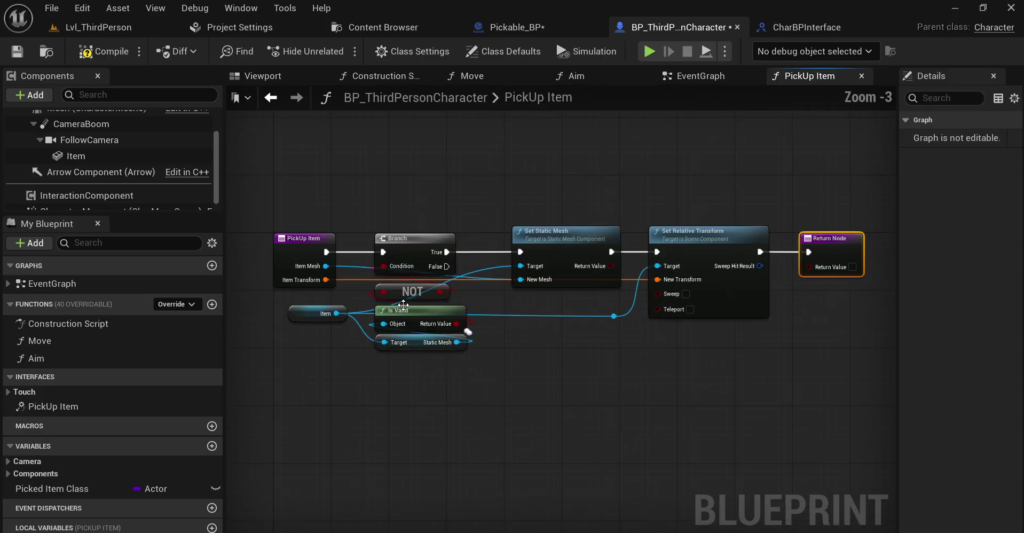This screenshot has height=533, width=1024.
Task: Open the Details panel settings gear
Action: [1014, 98]
